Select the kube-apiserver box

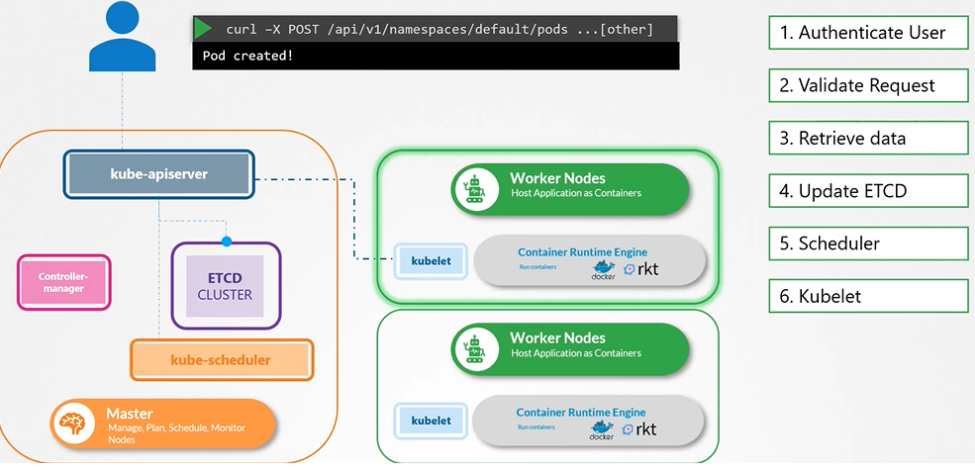coord(159,174)
